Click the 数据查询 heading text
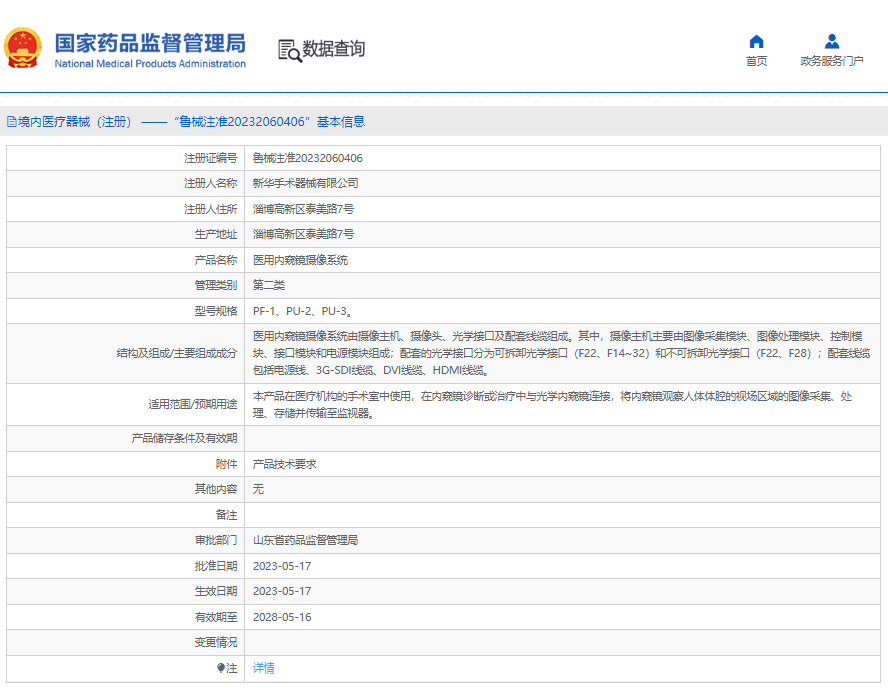This screenshot has width=888, height=688. 334,49
